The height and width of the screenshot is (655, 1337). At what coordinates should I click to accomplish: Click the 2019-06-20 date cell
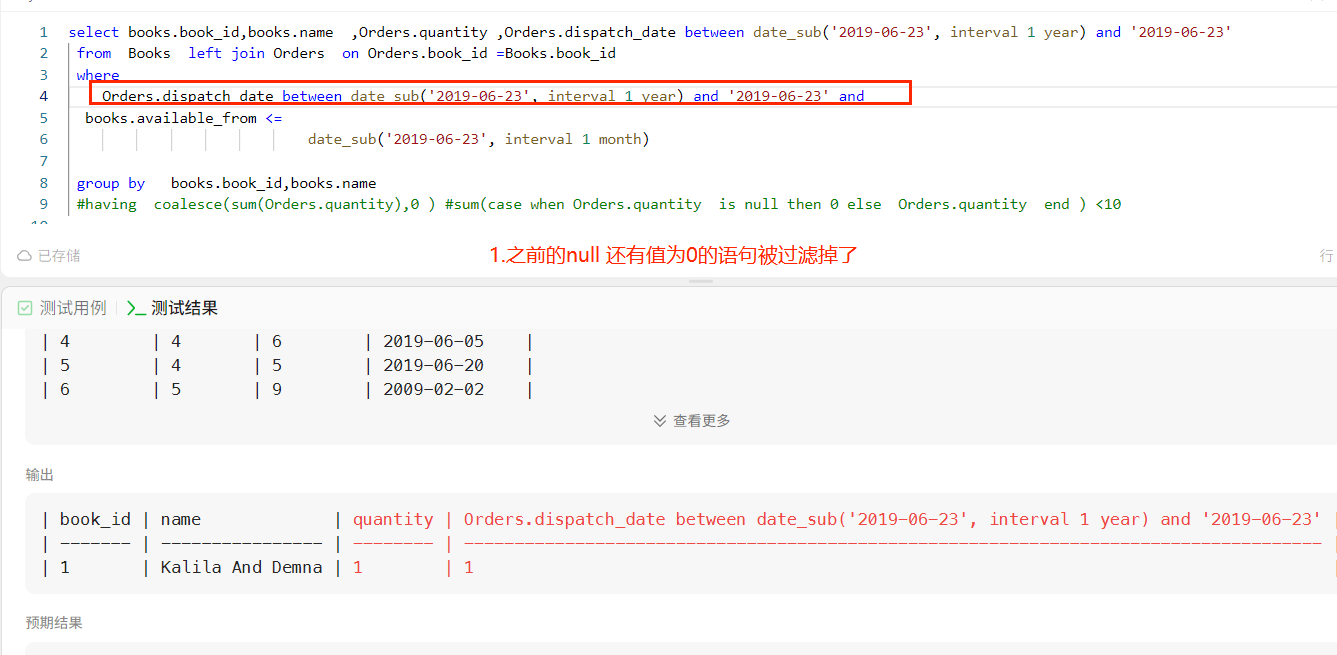433,366
